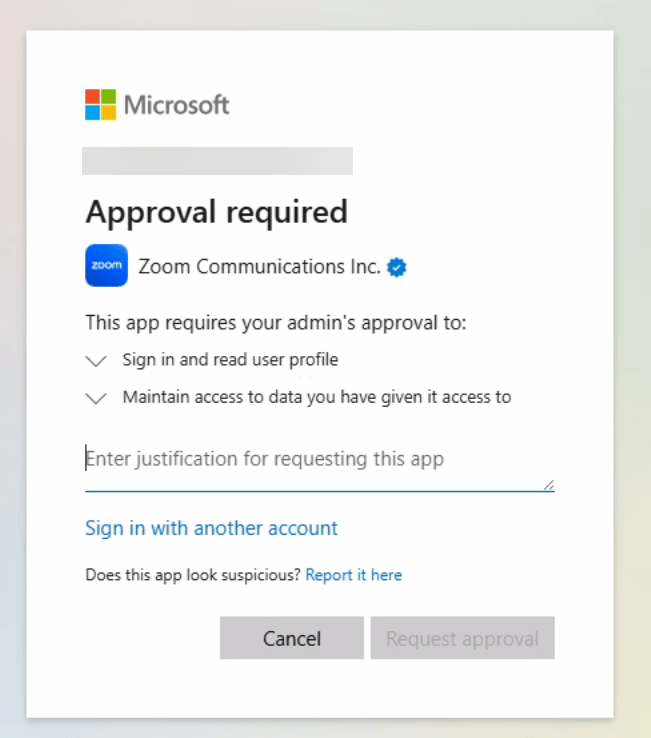Viewport: 651px width, 738px height.
Task: Click the "Maintain access to data" permission text
Action: pyautogui.click(x=316, y=397)
